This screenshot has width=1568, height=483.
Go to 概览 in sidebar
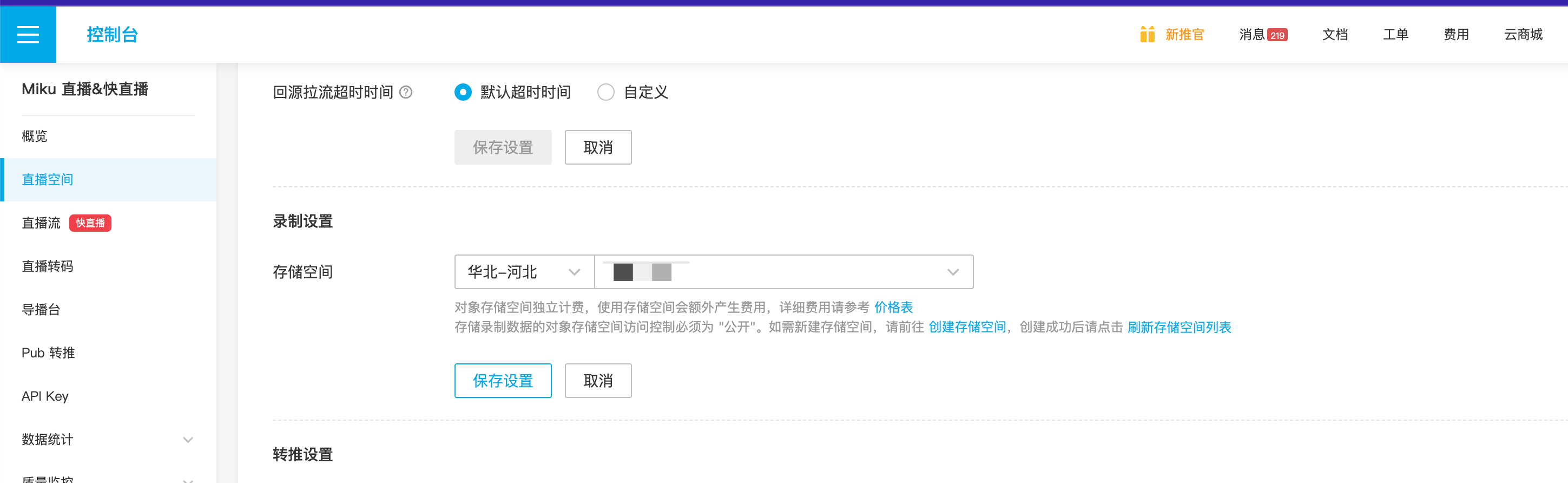pos(108,136)
